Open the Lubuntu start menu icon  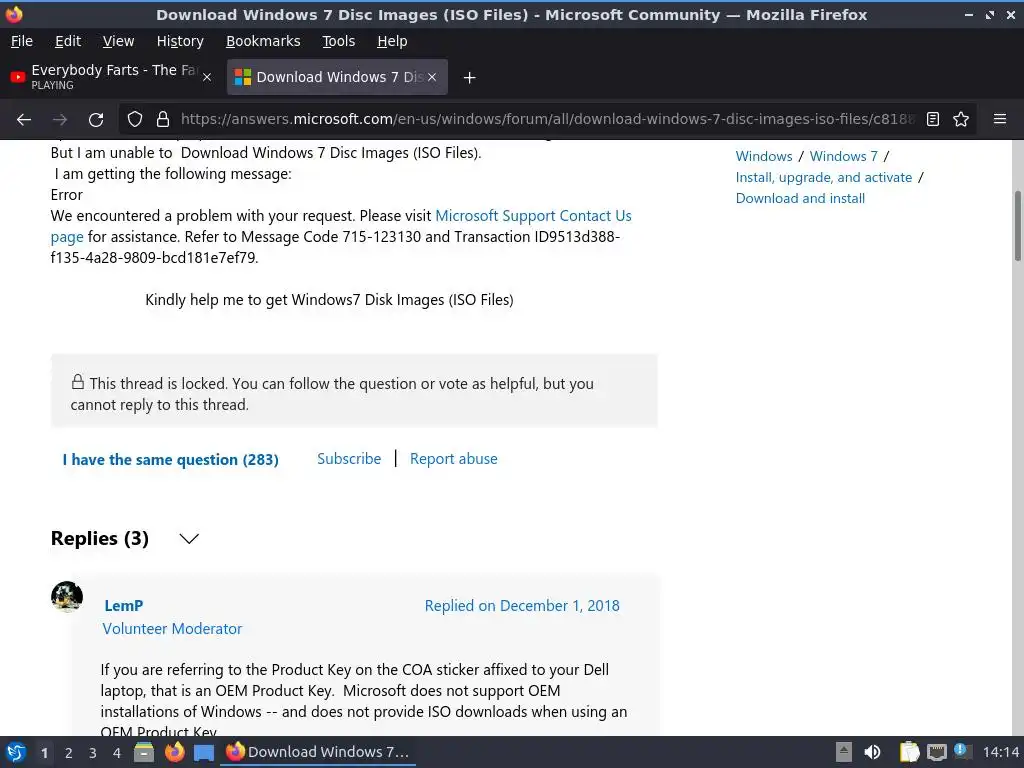click(x=16, y=753)
